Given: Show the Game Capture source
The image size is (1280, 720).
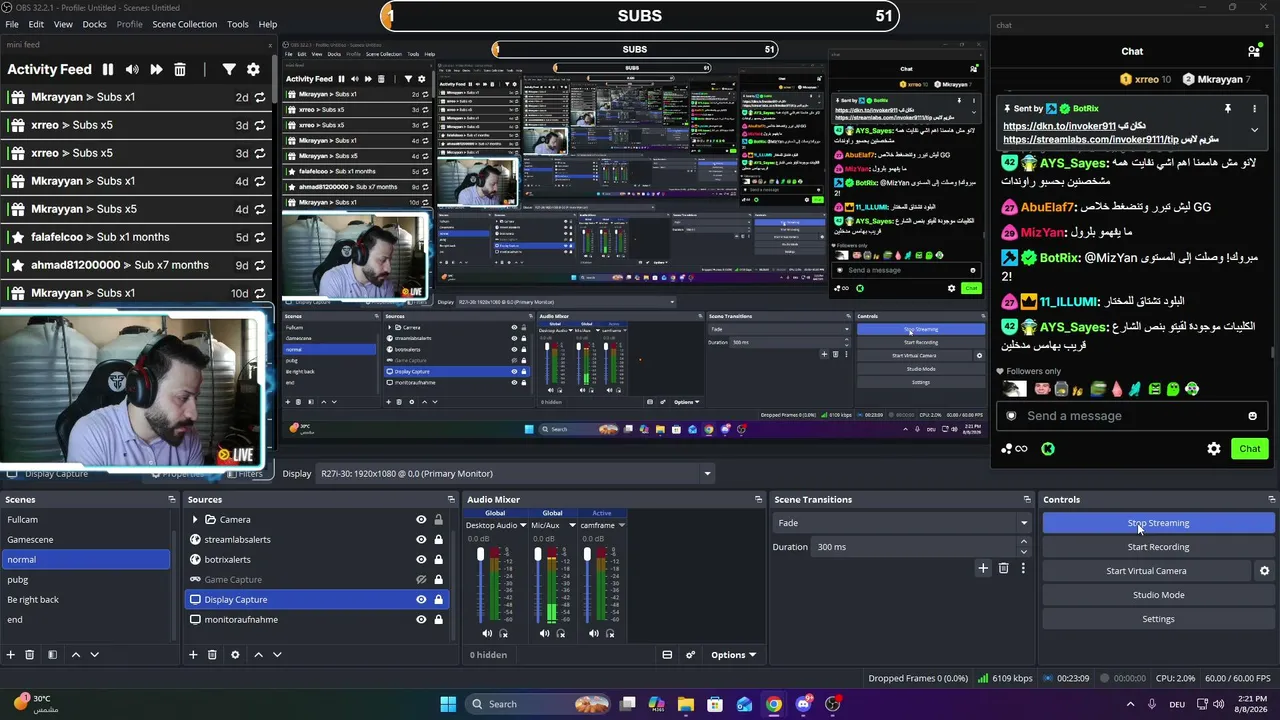Looking at the screenshot, I should click(x=421, y=580).
